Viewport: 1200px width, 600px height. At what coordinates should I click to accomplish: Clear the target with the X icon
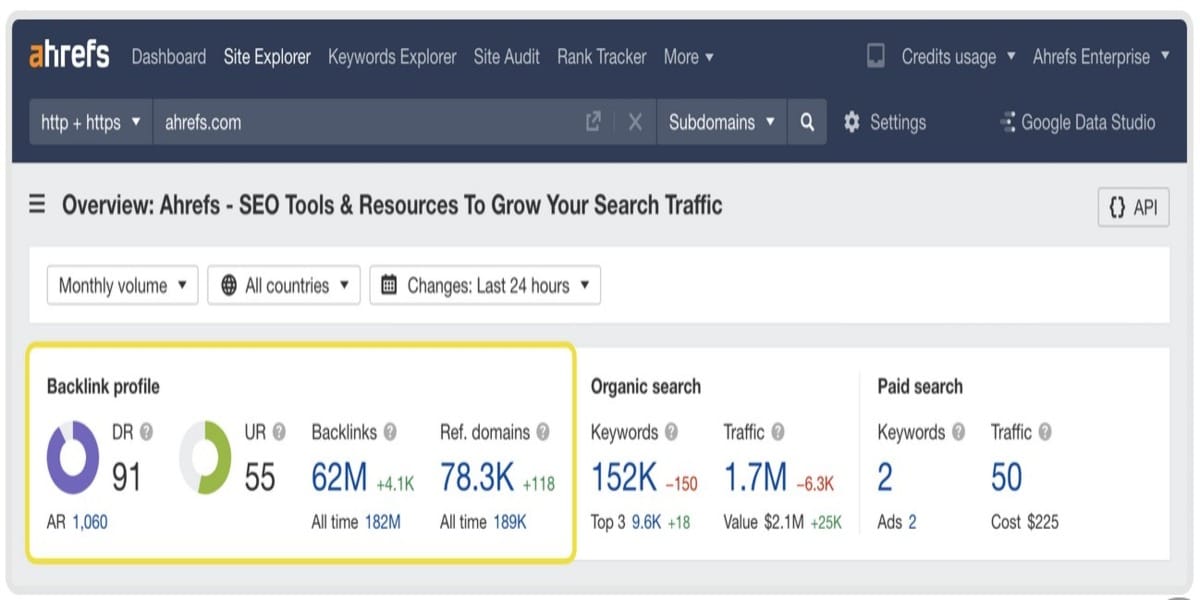click(x=635, y=121)
